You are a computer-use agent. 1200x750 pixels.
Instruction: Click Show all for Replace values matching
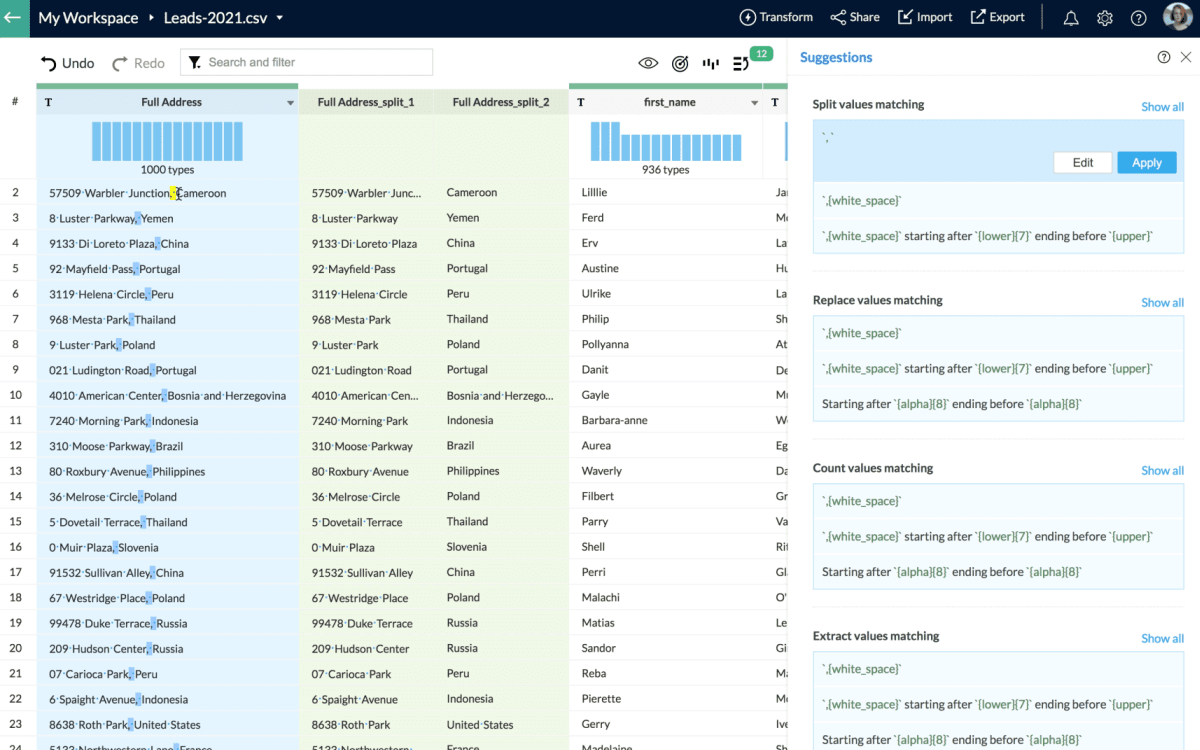1162,302
